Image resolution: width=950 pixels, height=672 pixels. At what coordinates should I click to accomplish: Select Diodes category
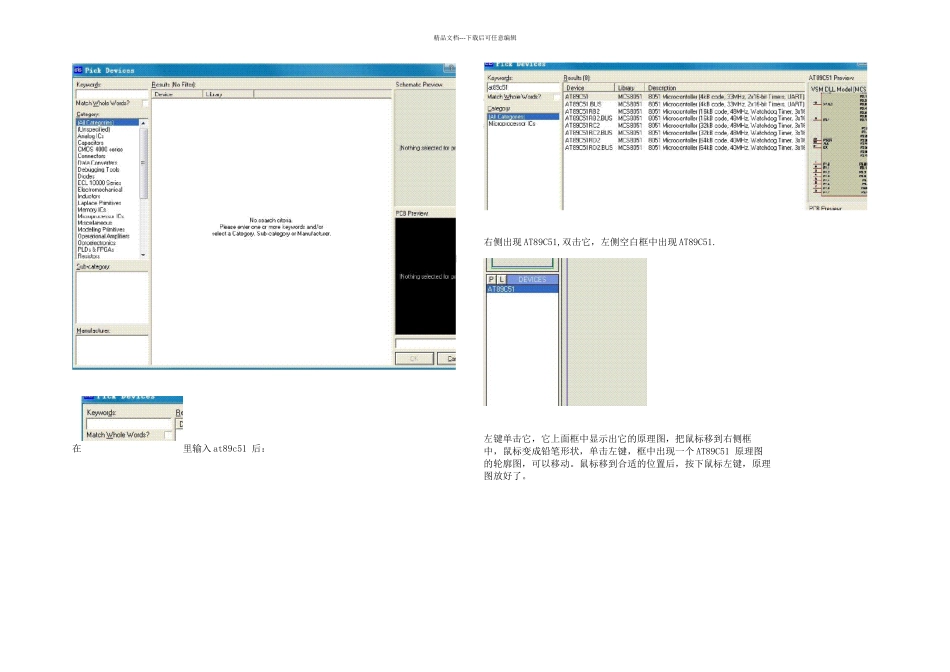point(107,176)
